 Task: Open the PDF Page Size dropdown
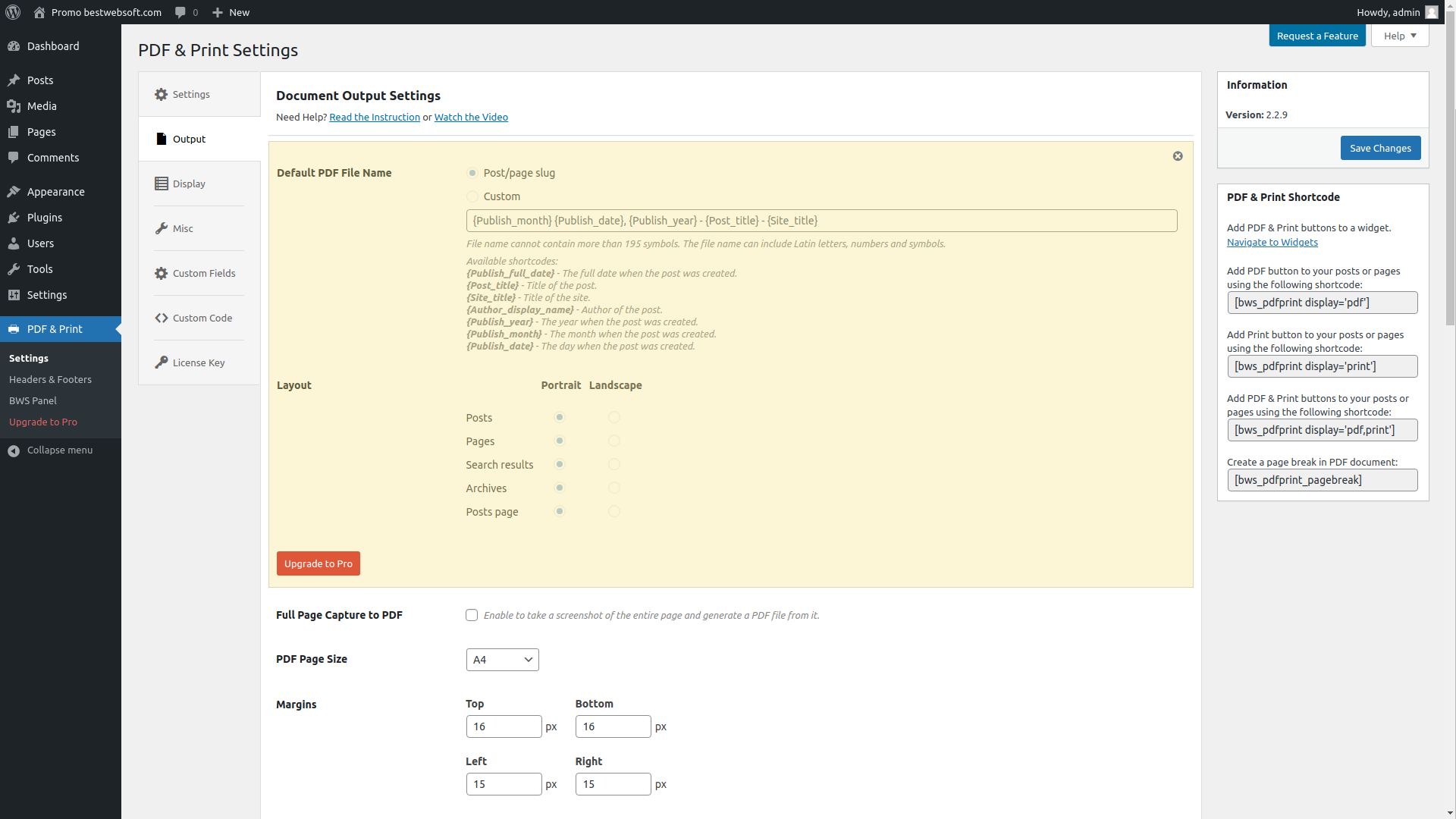coord(502,660)
